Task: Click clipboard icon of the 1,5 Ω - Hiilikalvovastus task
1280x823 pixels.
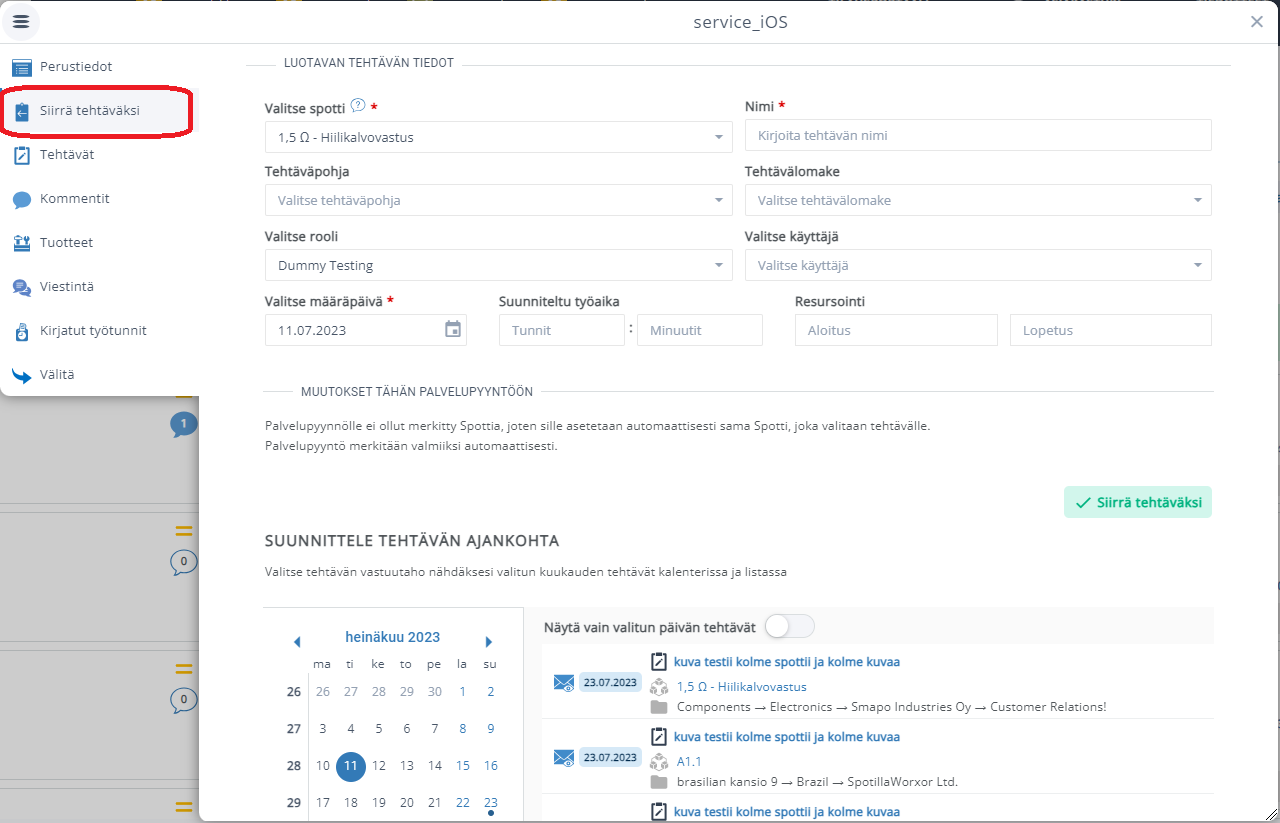Action: click(658, 662)
